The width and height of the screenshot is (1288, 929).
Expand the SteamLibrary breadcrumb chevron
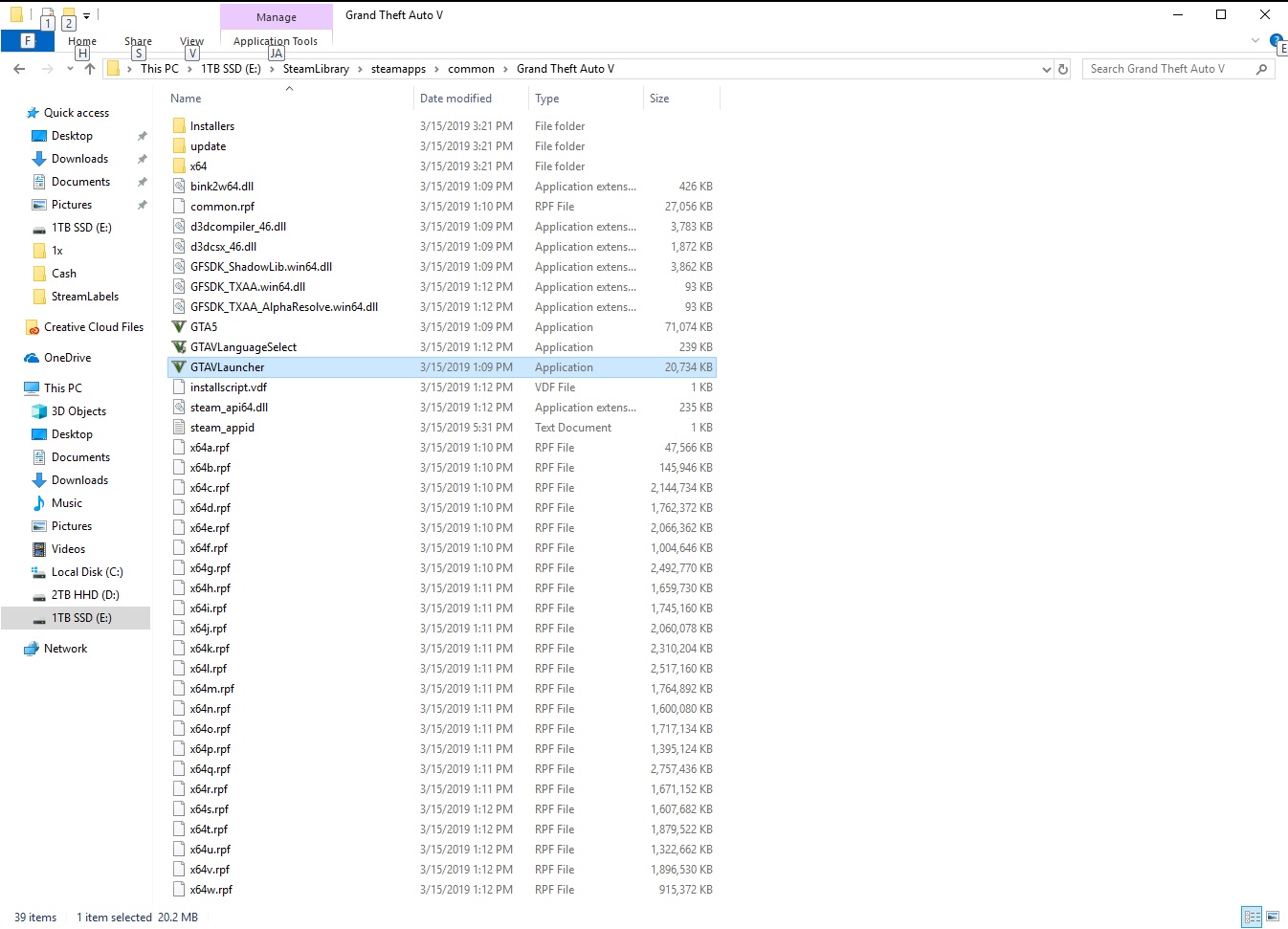360,69
